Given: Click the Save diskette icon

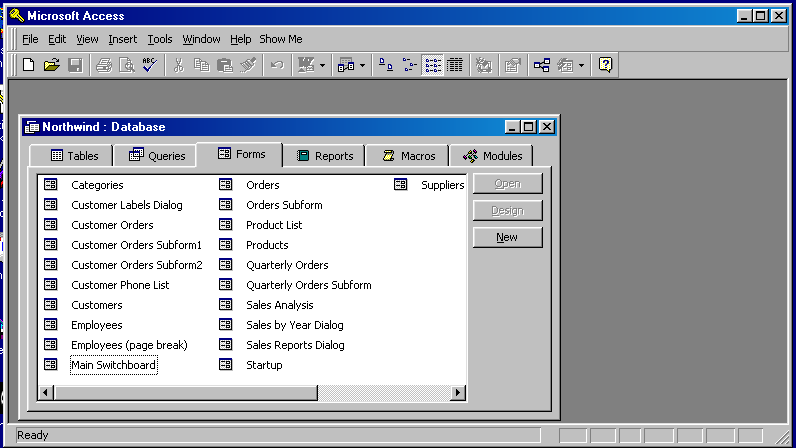Looking at the screenshot, I should pyautogui.click(x=75, y=65).
